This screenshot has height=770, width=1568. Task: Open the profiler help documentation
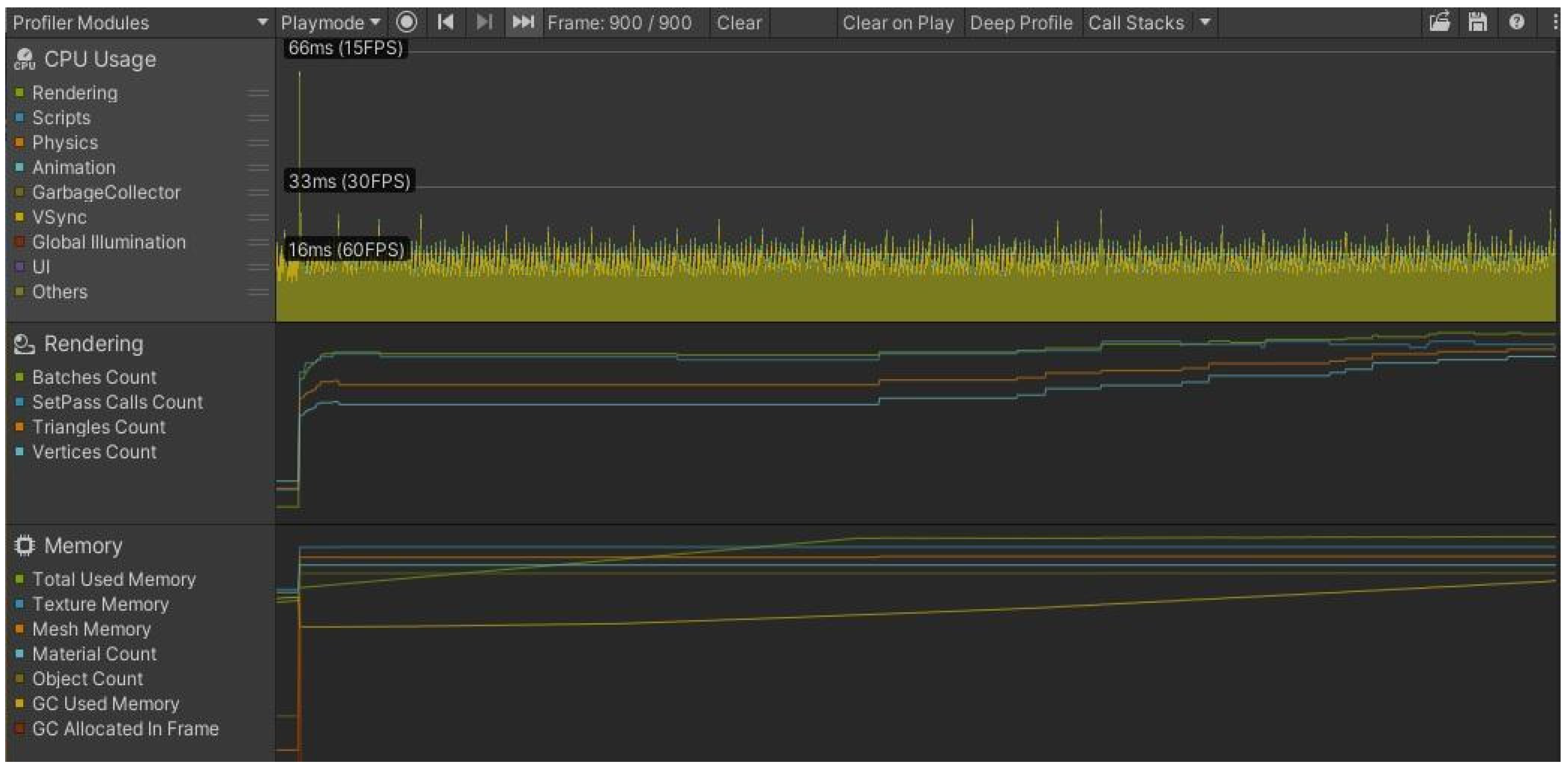[x=1517, y=23]
